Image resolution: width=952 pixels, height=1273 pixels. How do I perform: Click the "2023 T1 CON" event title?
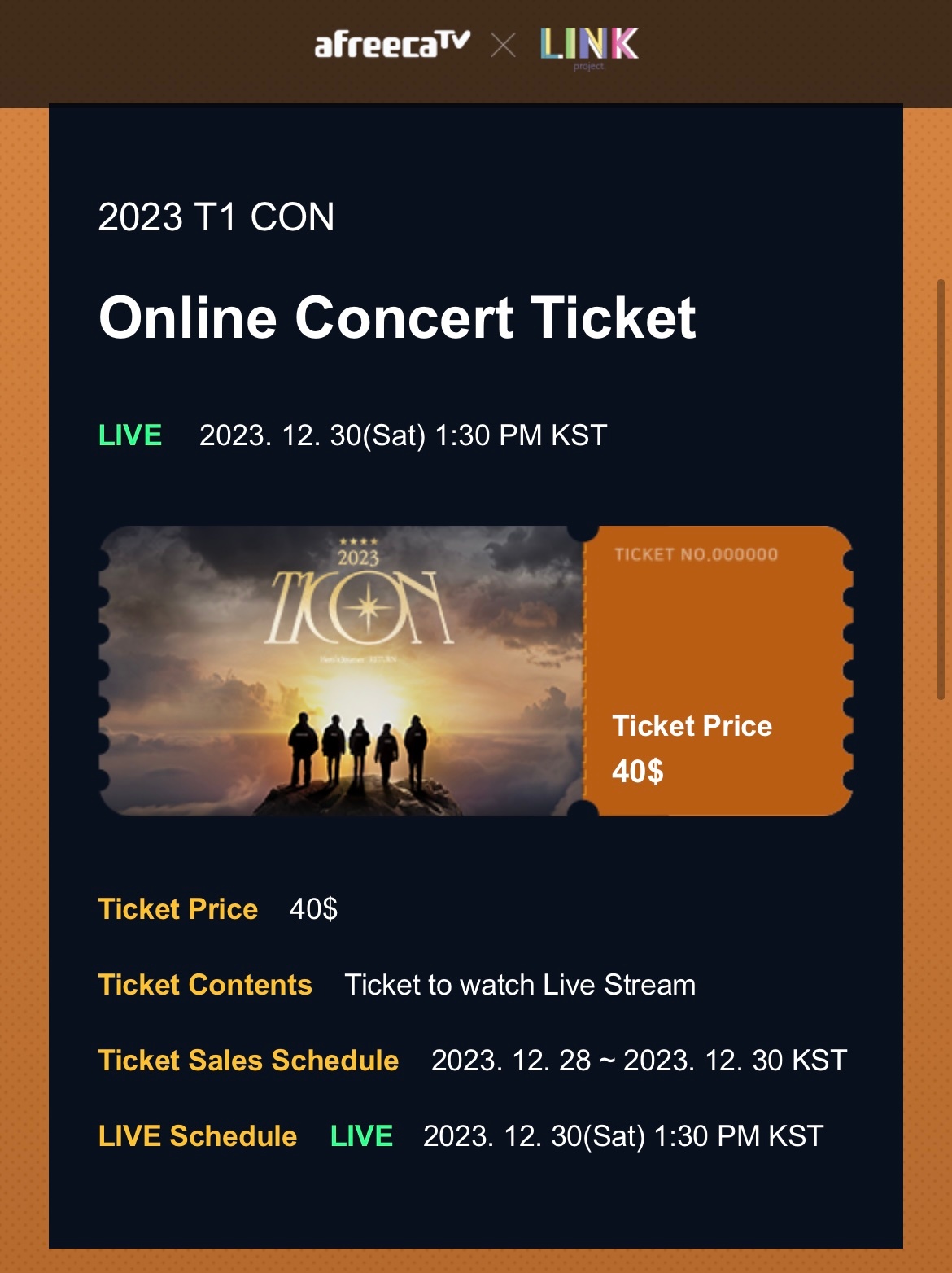point(216,217)
